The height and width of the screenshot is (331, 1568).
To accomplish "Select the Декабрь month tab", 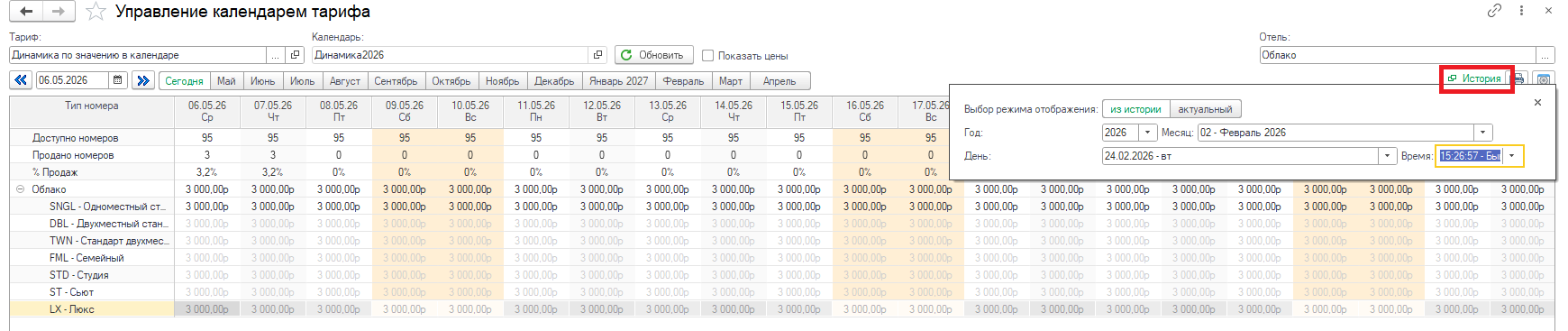I will [554, 81].
